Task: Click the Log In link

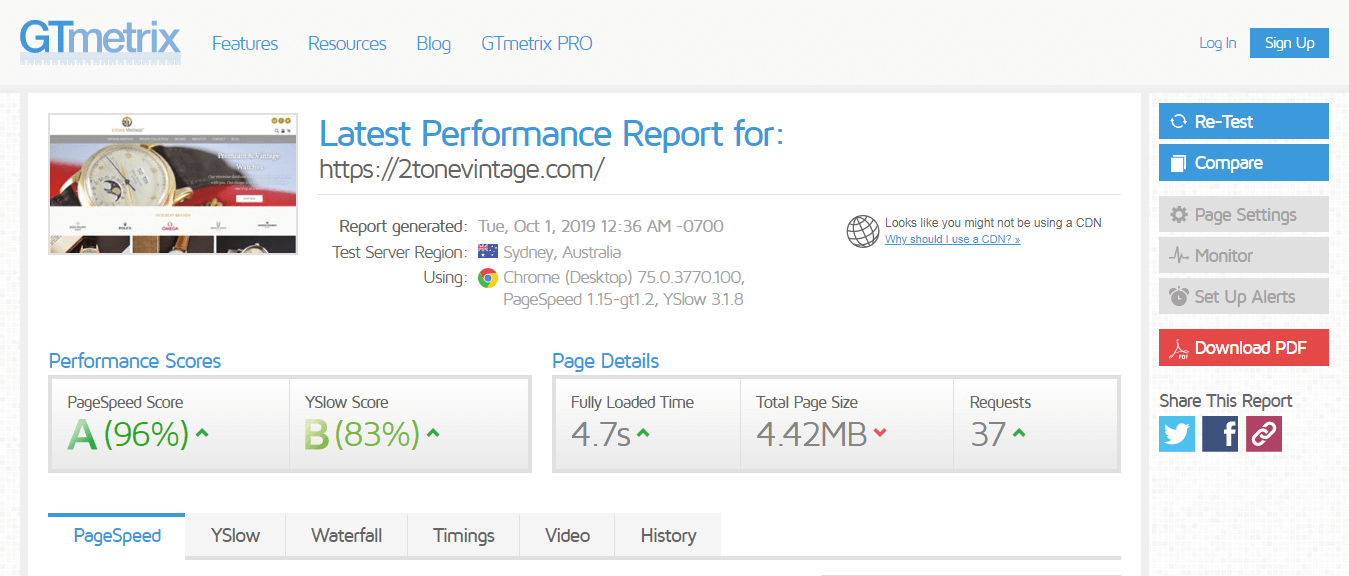Action: tap(1218, 43)
